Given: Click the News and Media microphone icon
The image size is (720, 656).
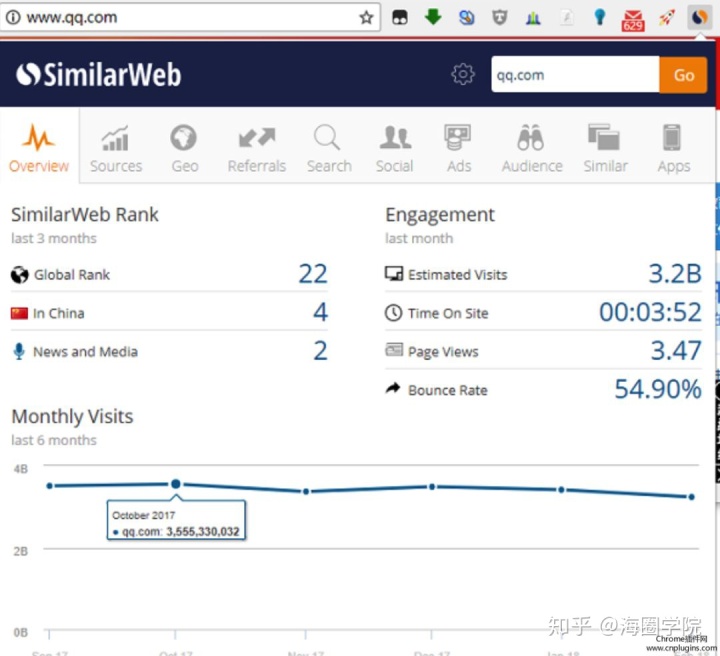Looking at the screenshot, I should 19,352.
